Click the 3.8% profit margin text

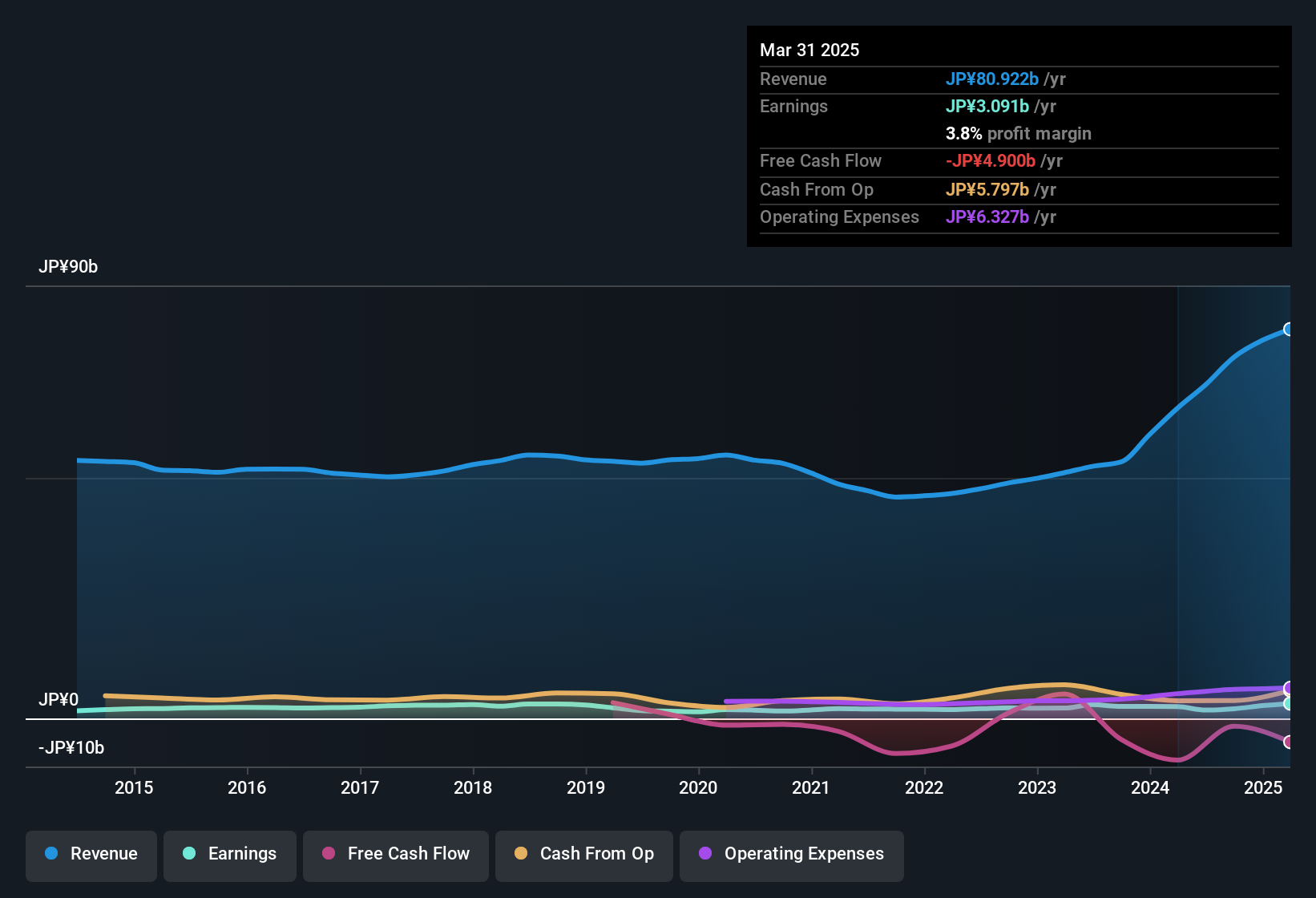coord(1019,134)
